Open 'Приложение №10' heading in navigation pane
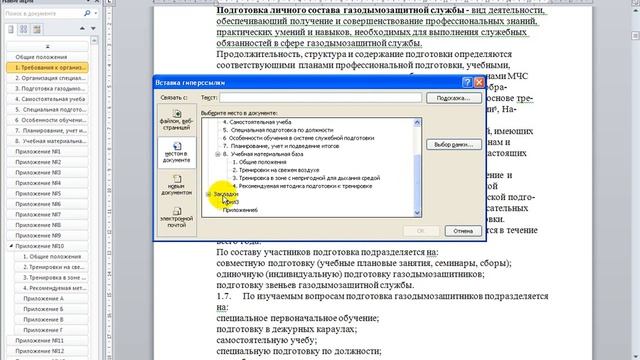This screenshot has width=640, height=360. [x=47, y=246]
